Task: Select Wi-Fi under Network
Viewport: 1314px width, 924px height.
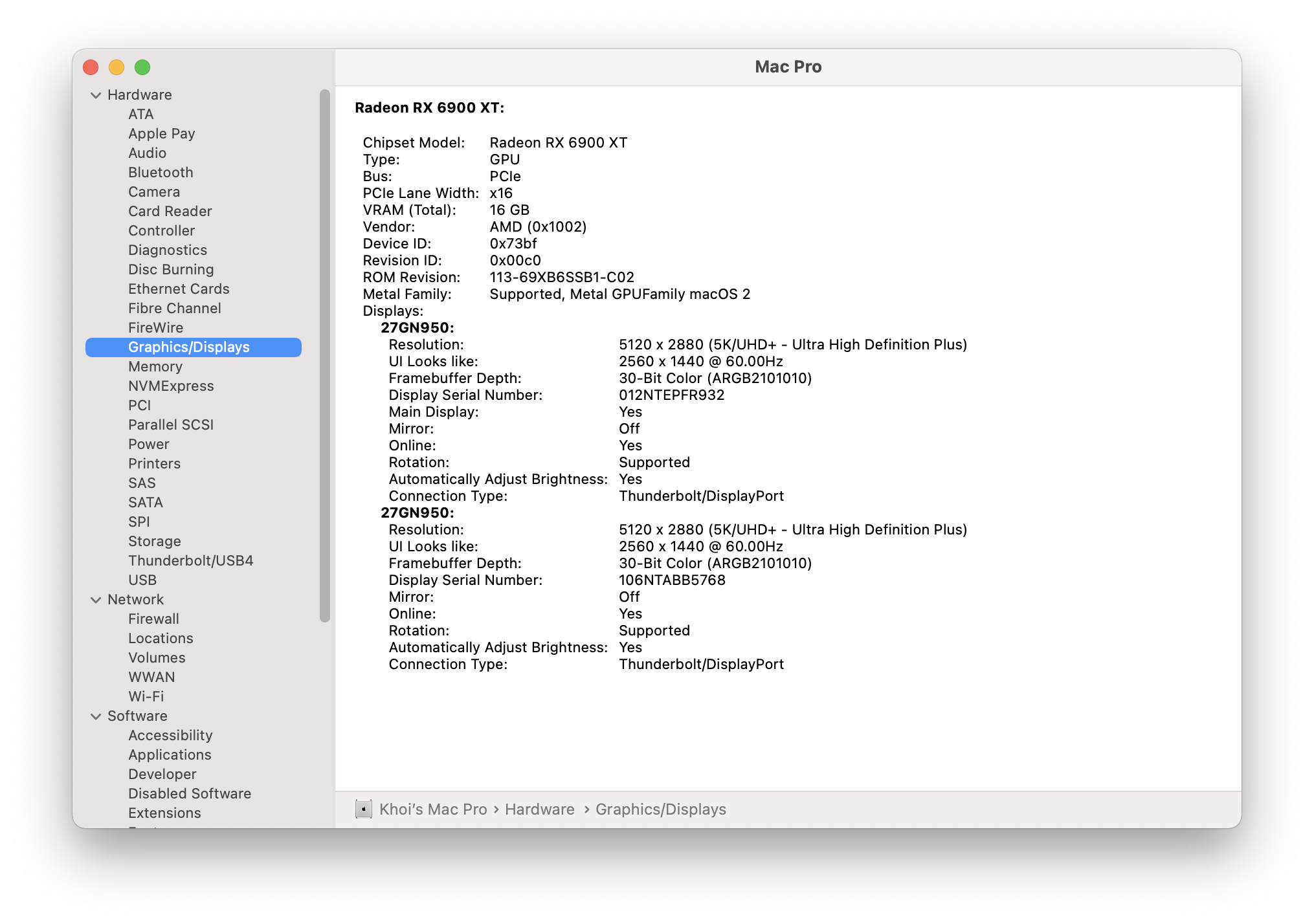Action: click(146, 697)
